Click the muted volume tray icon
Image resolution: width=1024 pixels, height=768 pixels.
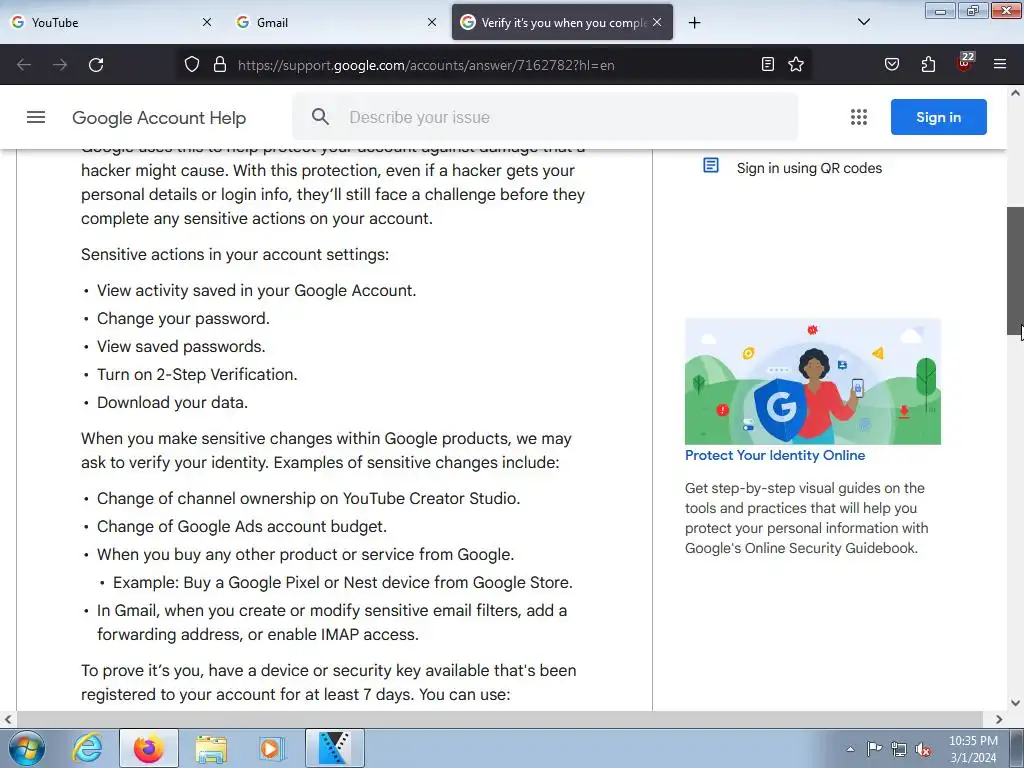pos(923,750)
